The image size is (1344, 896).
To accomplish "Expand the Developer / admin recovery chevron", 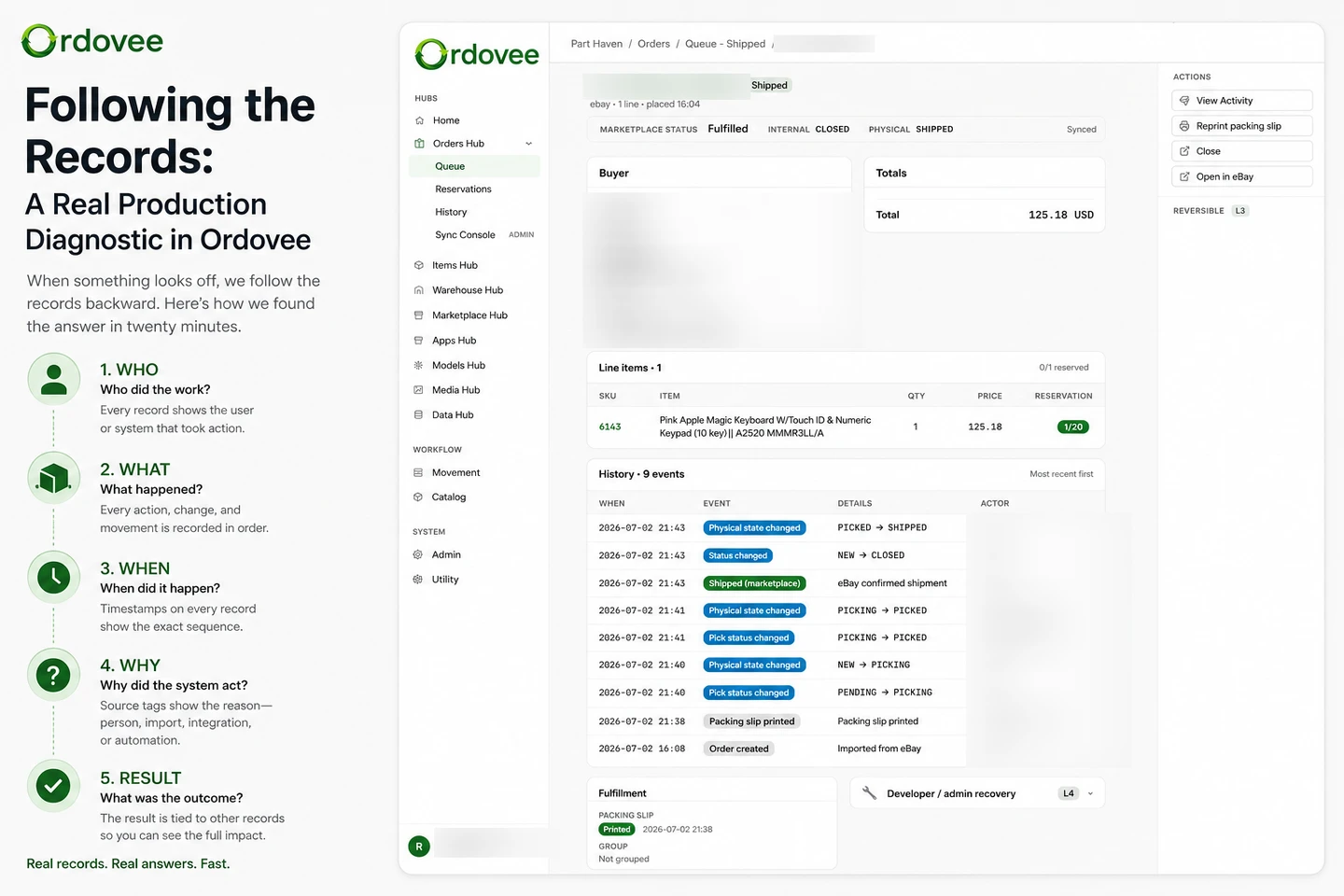I will (x=1090, y=793).
